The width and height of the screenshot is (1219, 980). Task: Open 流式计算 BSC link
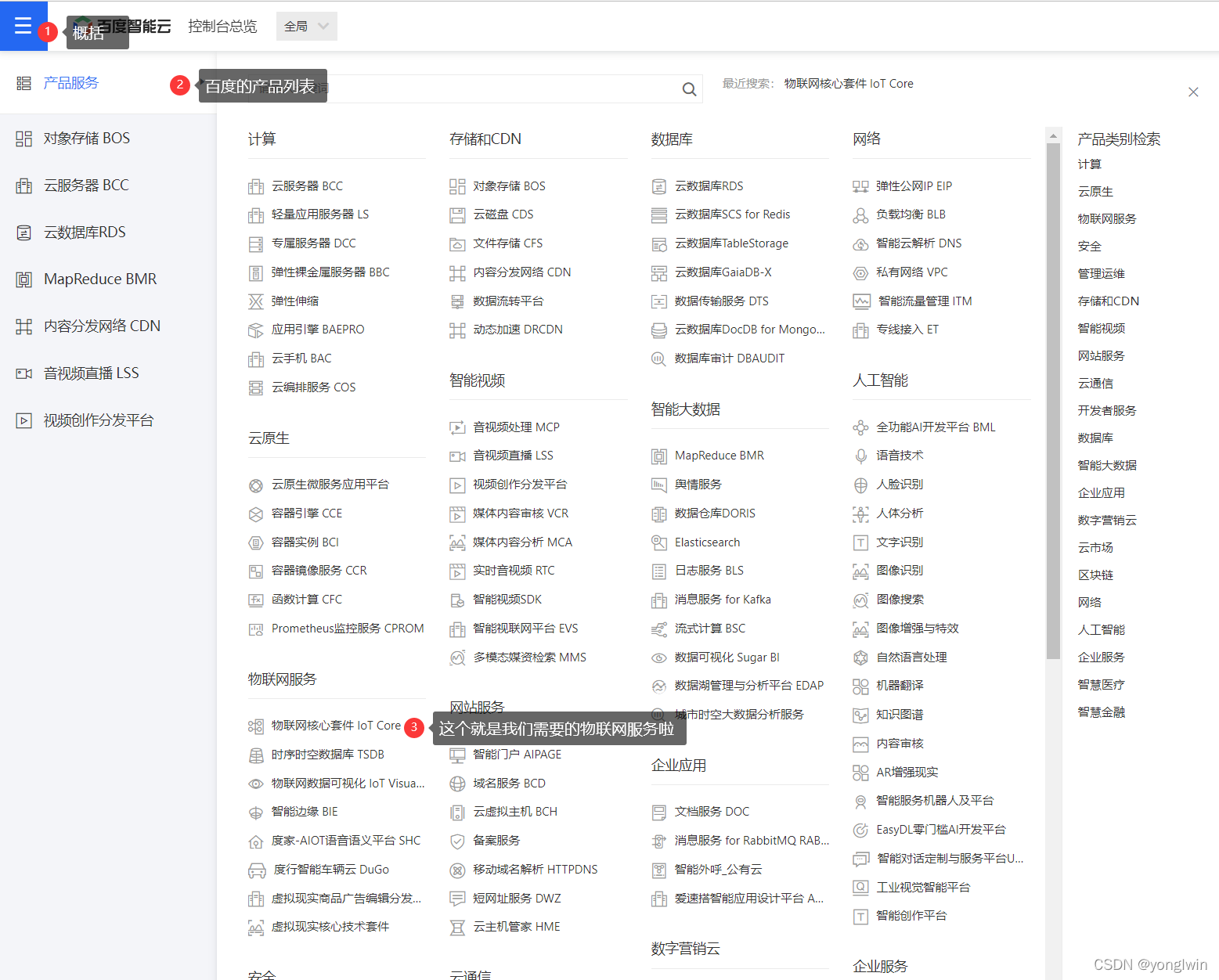[x=710, y=629]
